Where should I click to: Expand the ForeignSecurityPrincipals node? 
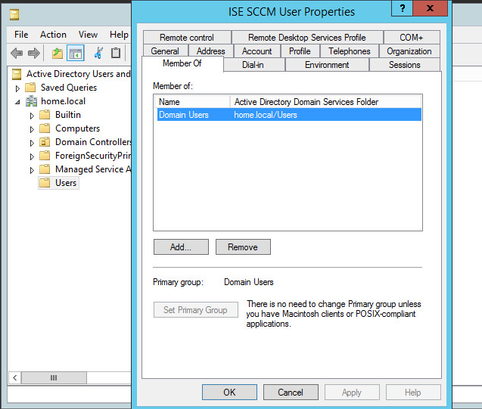tap(32, 156)
